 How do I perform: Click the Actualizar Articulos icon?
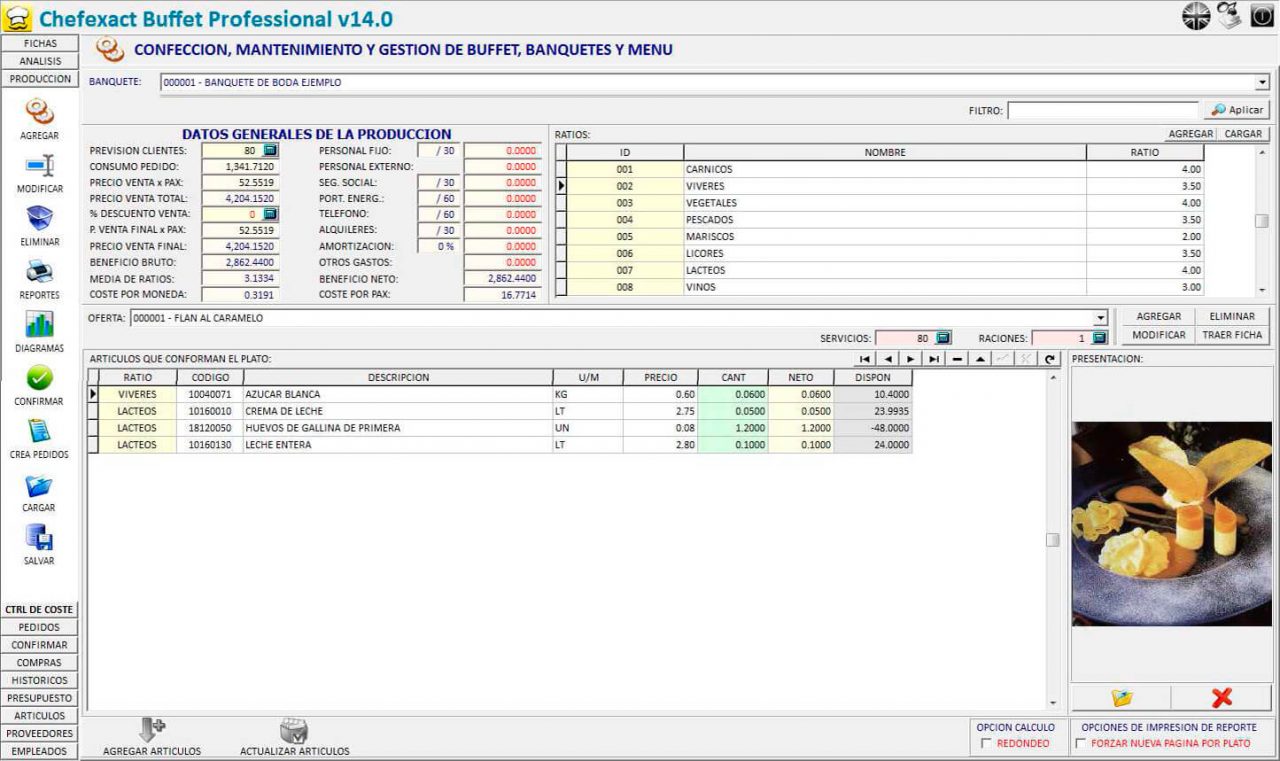coord(294,731)
